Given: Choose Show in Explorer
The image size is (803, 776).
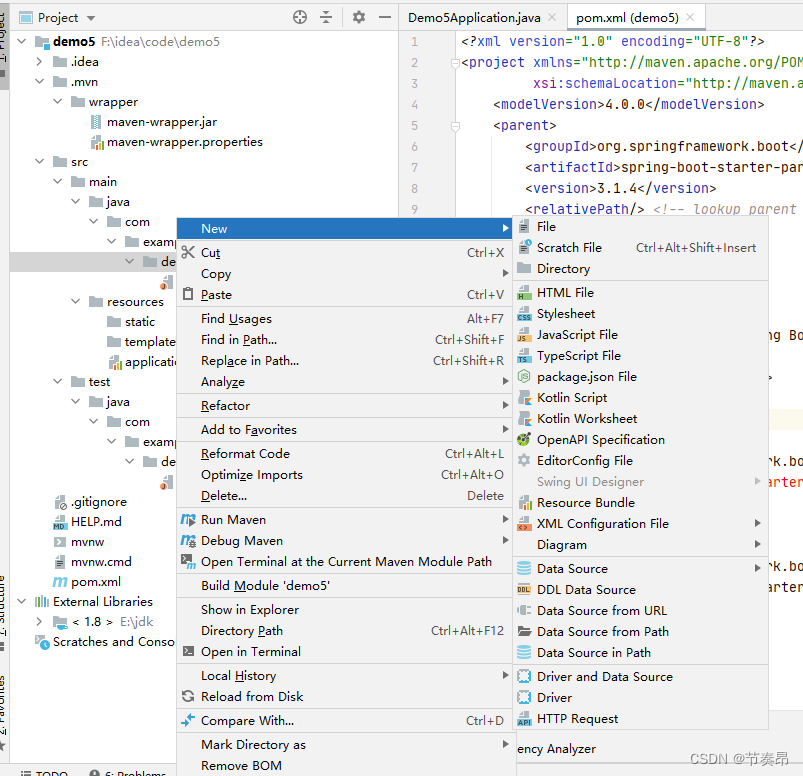Looking at the screenshot, I should click(345, 610).
